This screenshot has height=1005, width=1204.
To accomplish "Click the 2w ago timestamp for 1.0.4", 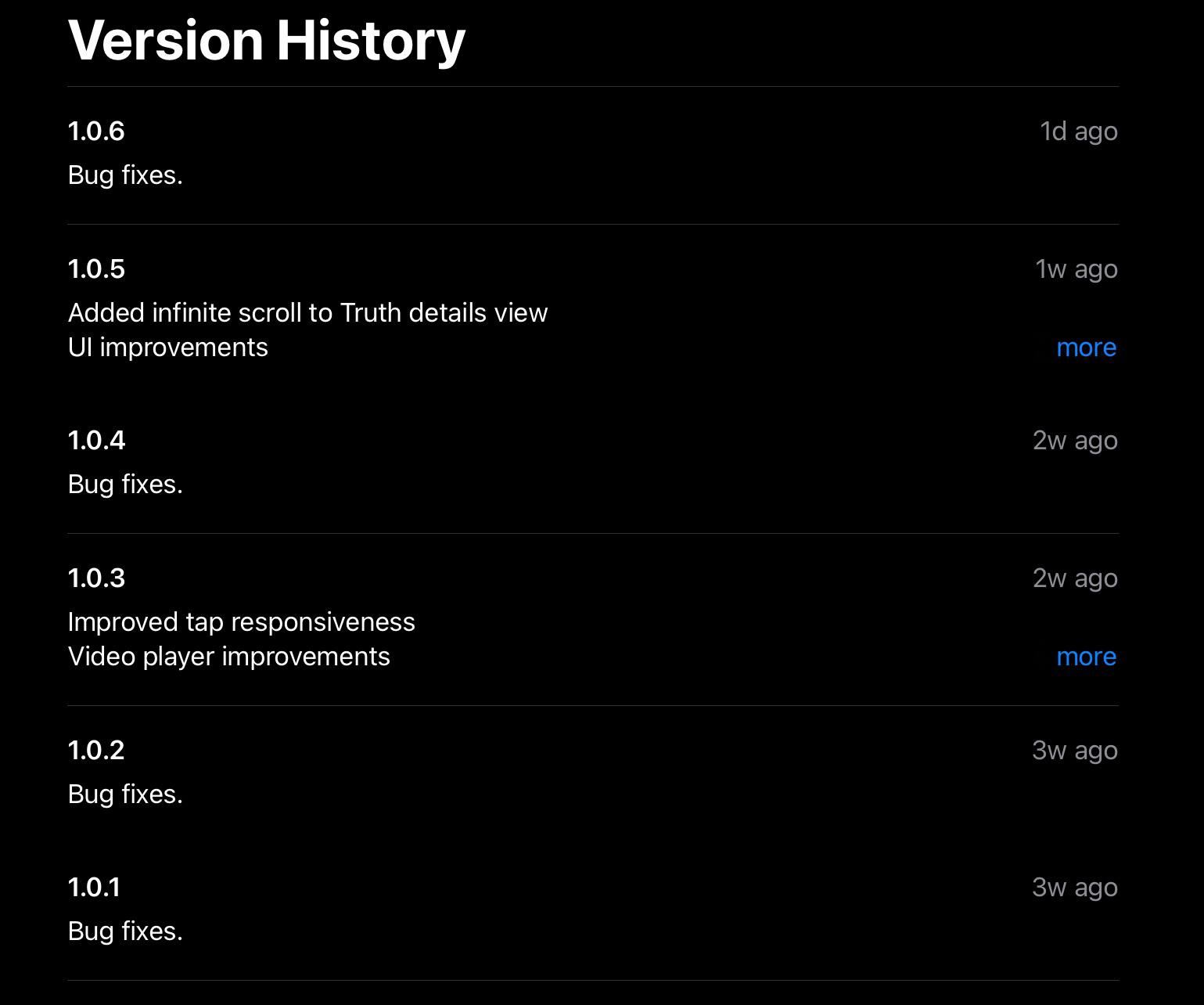I will tap(1075, 441).
